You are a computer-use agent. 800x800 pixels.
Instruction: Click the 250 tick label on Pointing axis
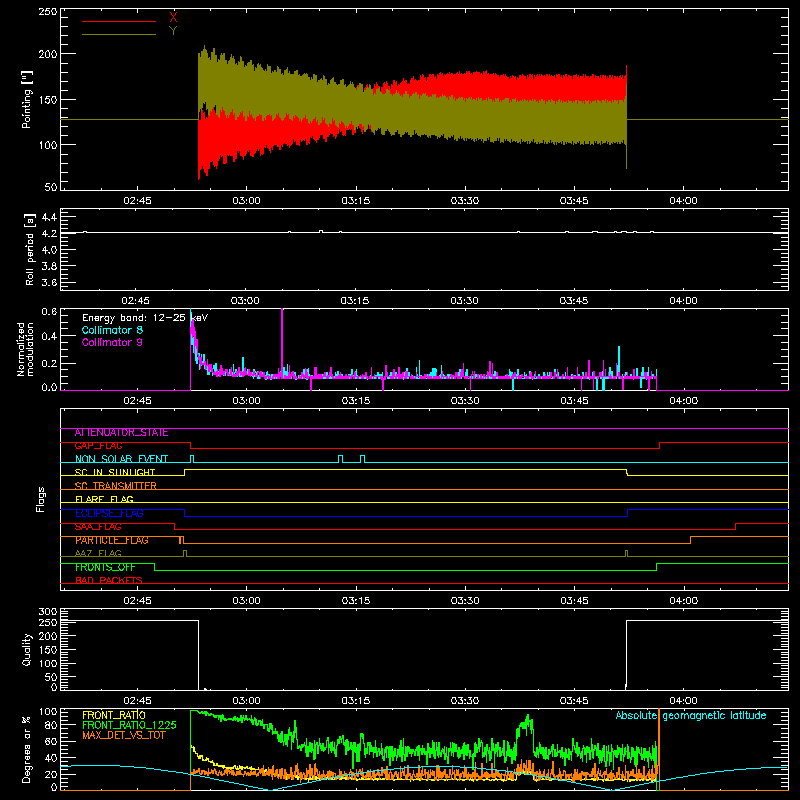48,11
